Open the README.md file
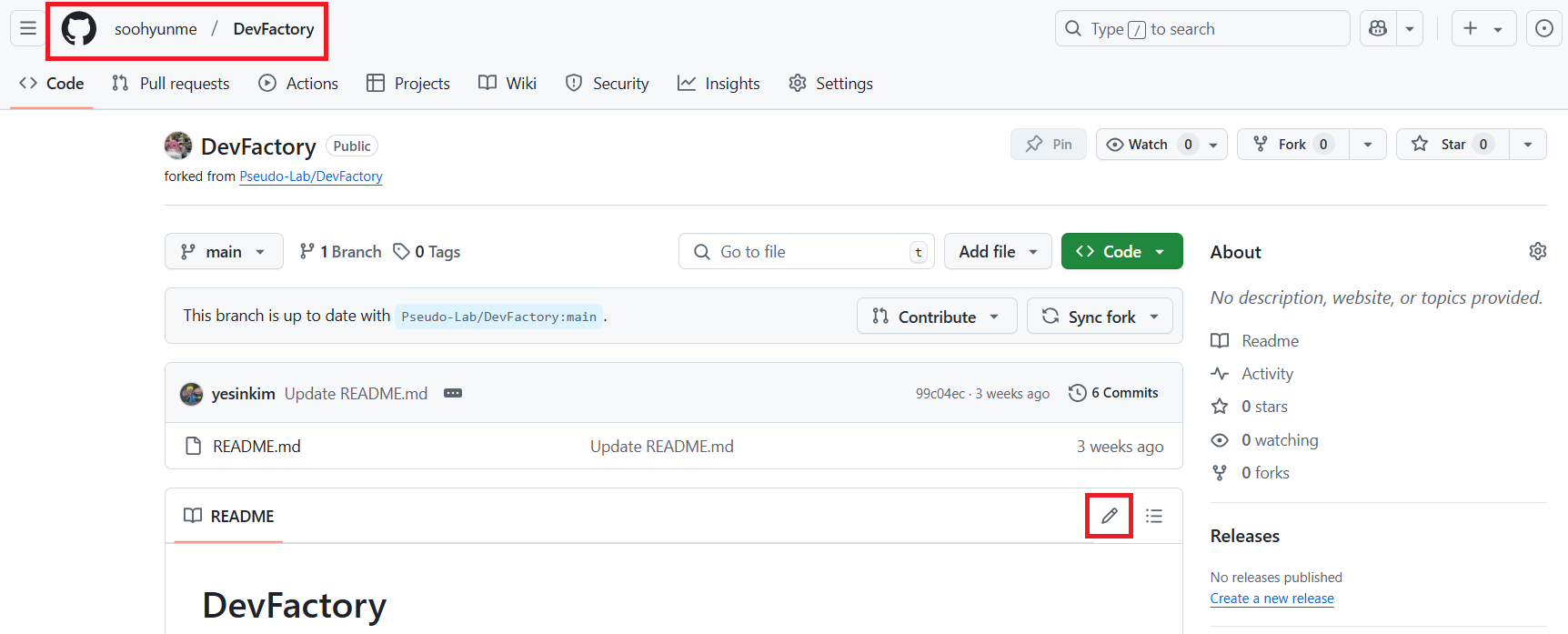This screenshot has width=1568, height=634. pyautogui.click(x=256, y=447)
